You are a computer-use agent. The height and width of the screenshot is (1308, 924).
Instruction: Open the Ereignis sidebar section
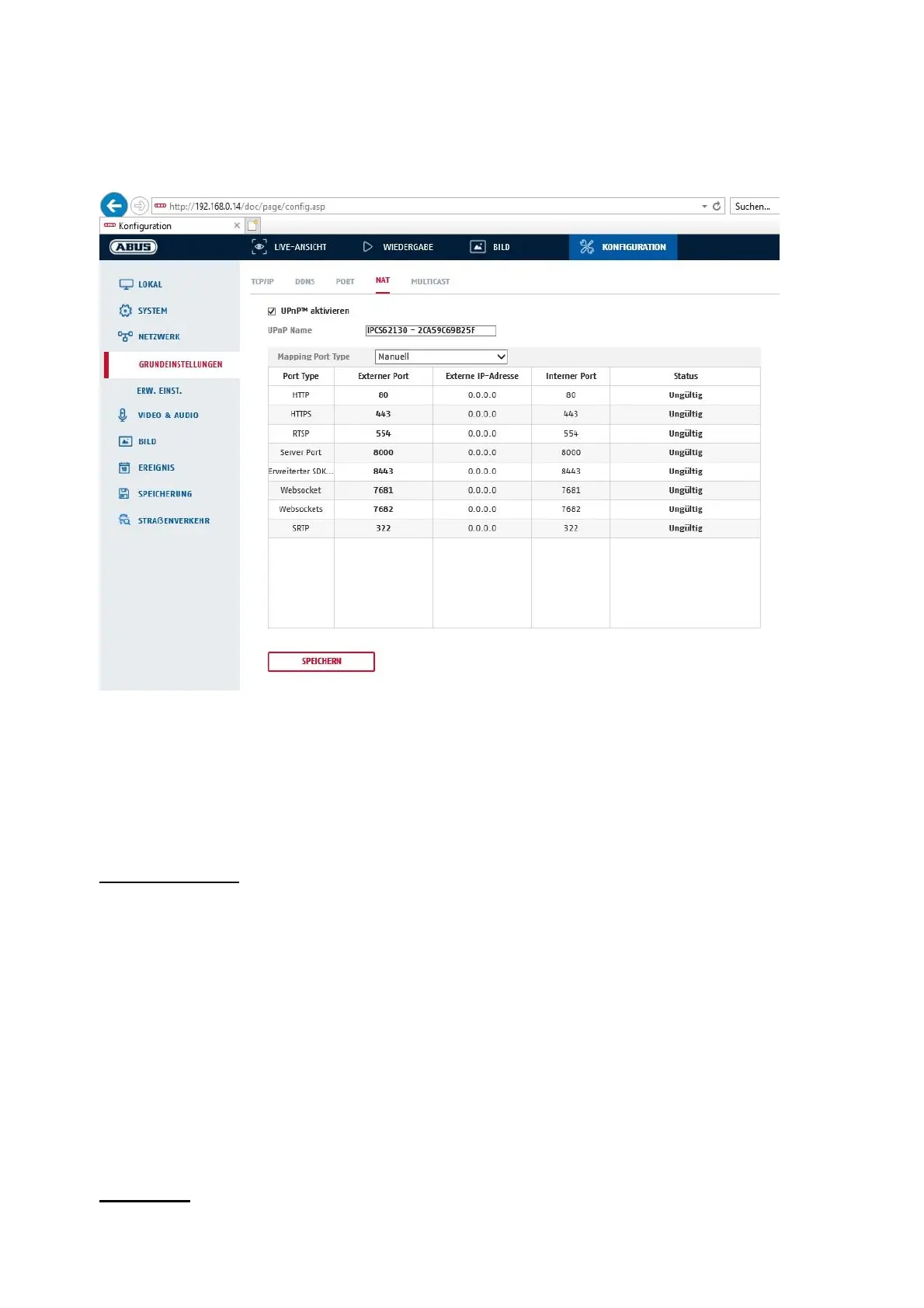click(x=156, y=468)
